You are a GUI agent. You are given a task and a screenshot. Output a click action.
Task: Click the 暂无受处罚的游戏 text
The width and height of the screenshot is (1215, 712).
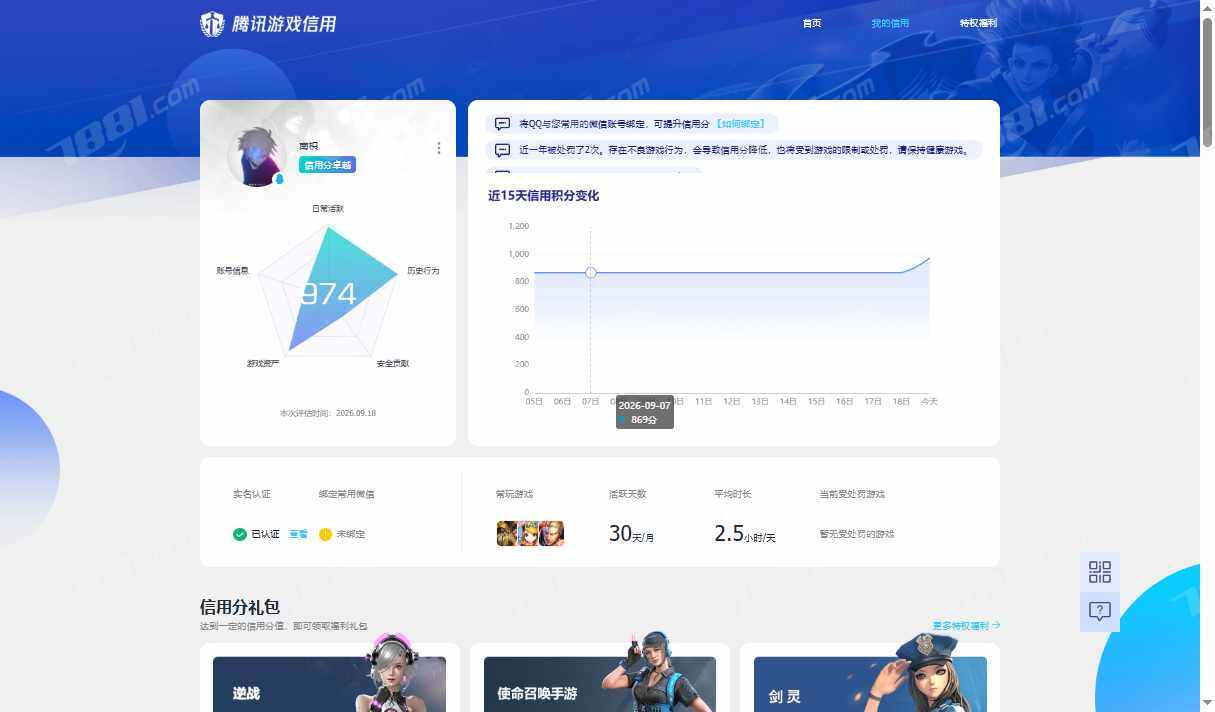coord(857,534)
